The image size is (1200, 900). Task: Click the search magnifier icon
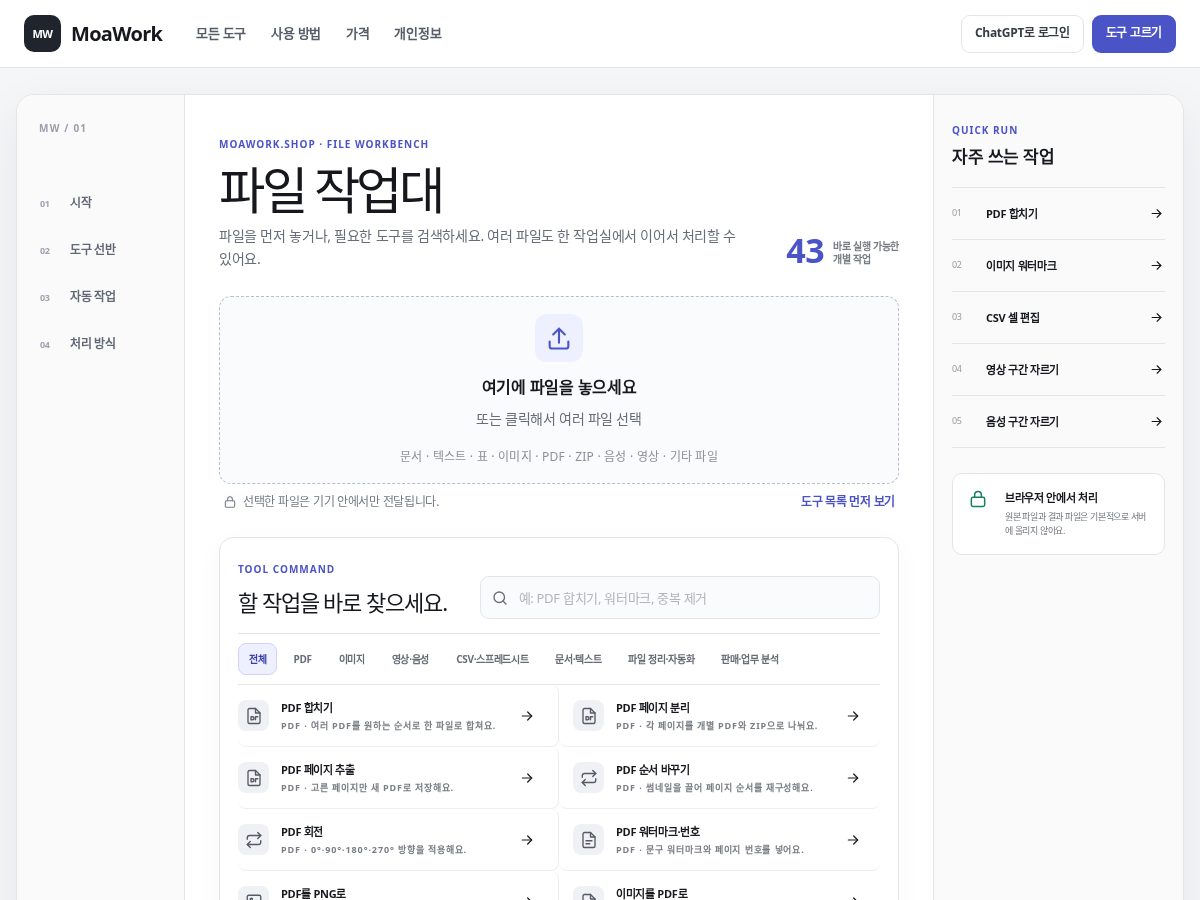tap(500, 598)
